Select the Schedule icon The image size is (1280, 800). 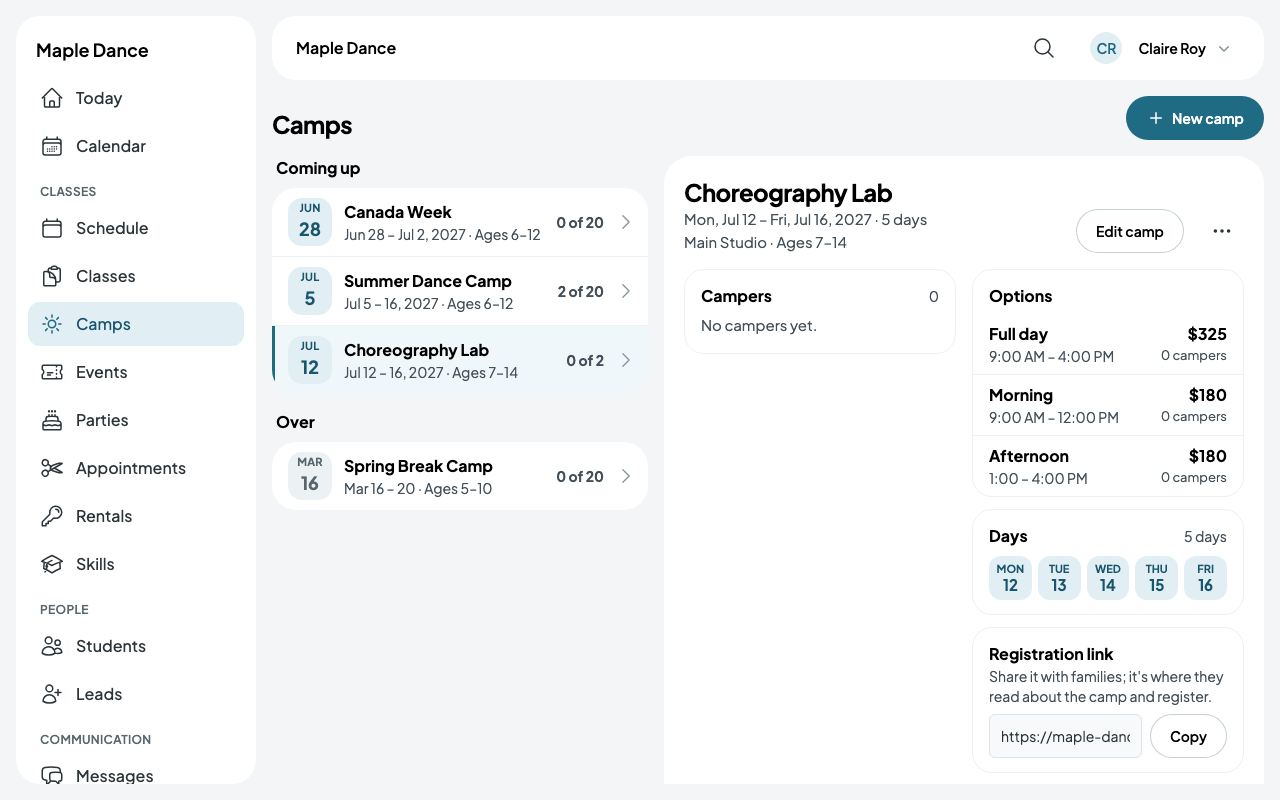click(52, 228)
